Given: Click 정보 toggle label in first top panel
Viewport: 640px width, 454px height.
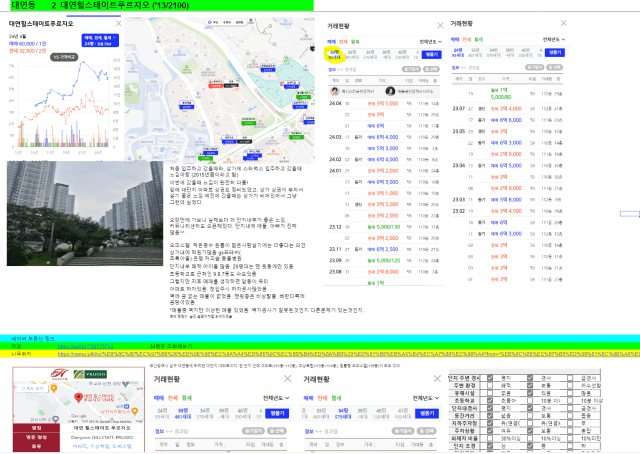Looking at the screenshot, I should pos(332,70).
